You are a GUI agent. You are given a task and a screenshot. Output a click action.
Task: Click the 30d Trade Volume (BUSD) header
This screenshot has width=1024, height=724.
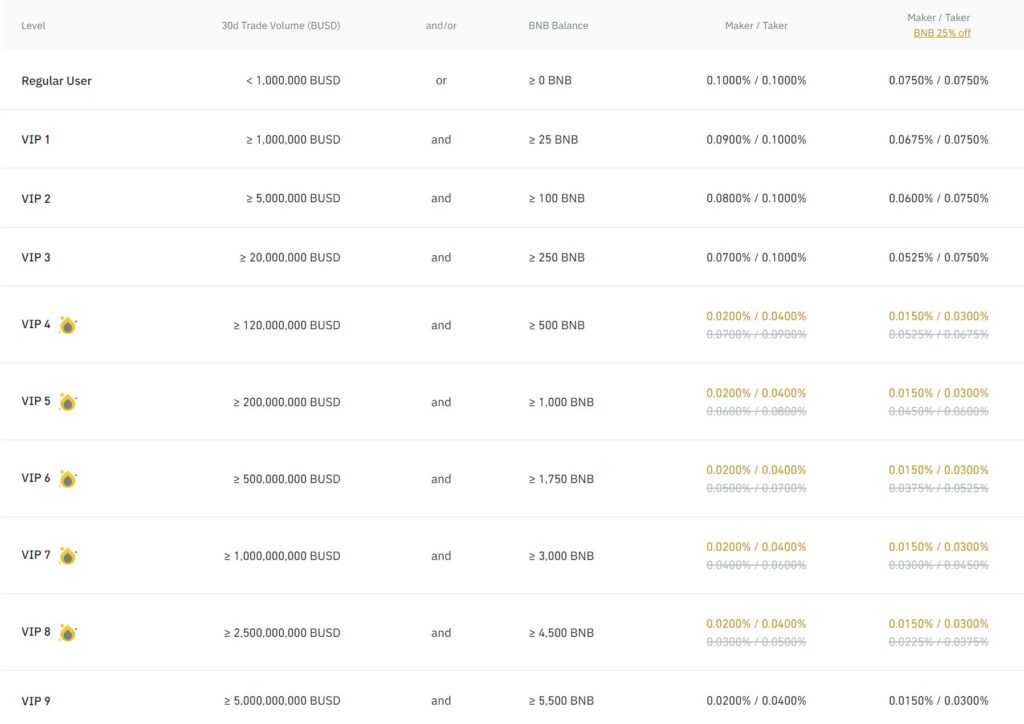pos(280,25)
